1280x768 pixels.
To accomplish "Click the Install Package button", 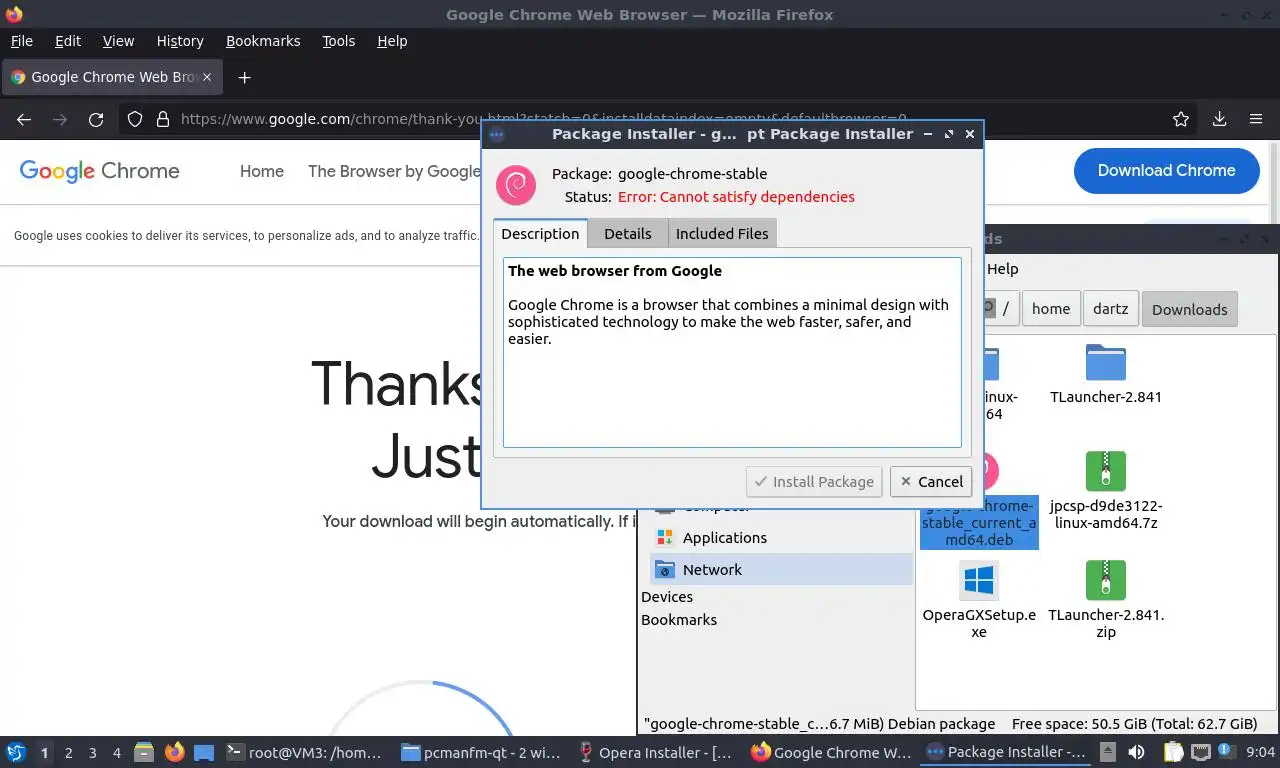I will click(x=815, y=481).
